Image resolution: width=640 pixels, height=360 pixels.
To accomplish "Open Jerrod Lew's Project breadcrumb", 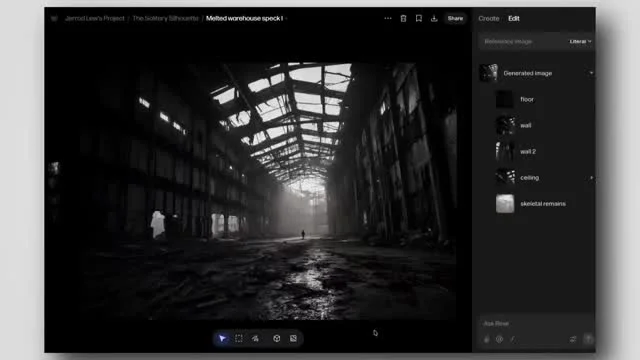I will click(95, 18).
